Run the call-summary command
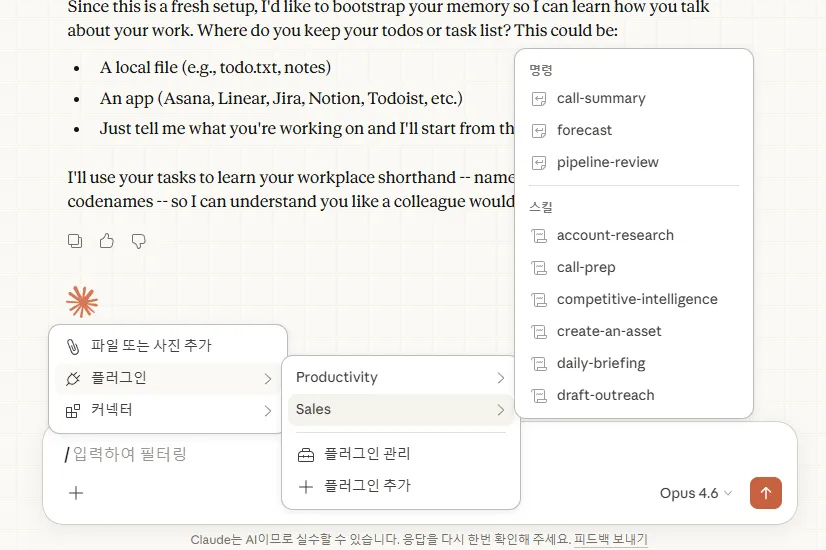Screen dimensions: 826x550 point(634,99)
